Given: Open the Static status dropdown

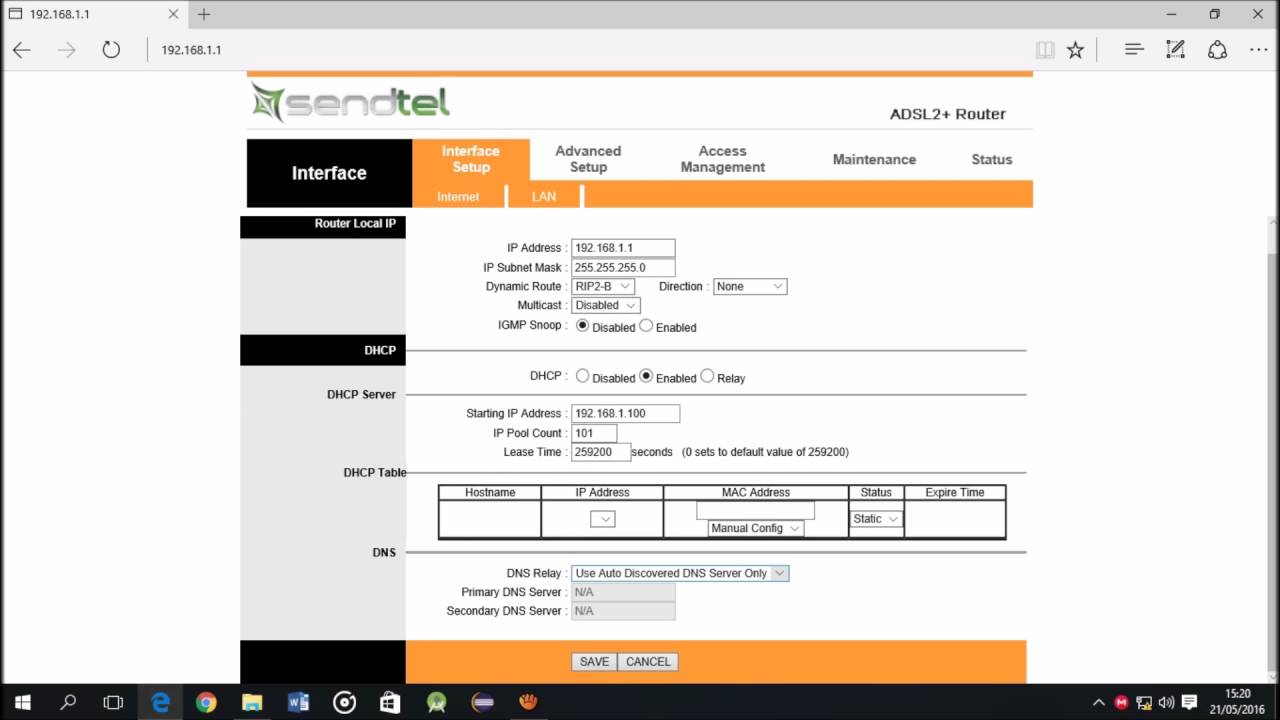Looking at the screenshot, I should (x=876, y=519).
